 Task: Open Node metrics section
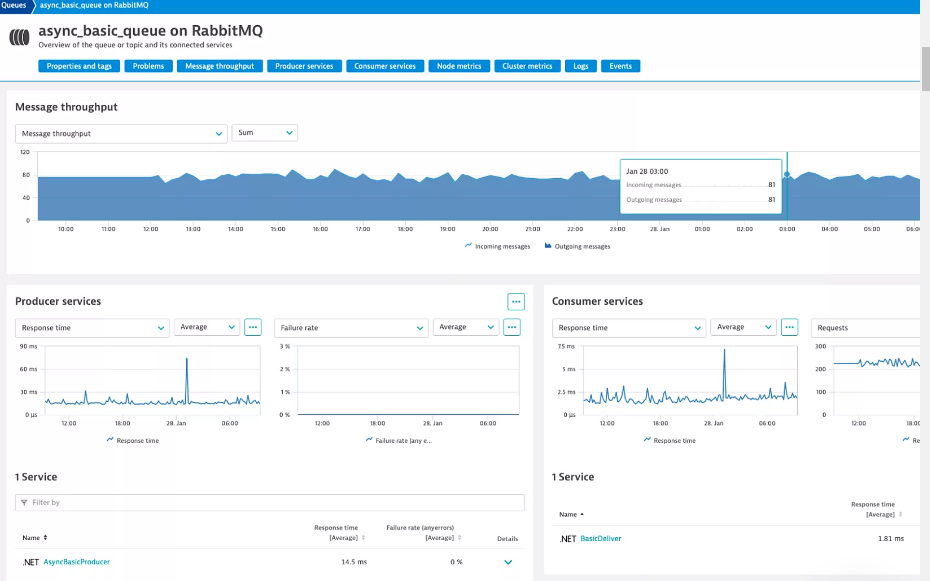tap(459, 66)
